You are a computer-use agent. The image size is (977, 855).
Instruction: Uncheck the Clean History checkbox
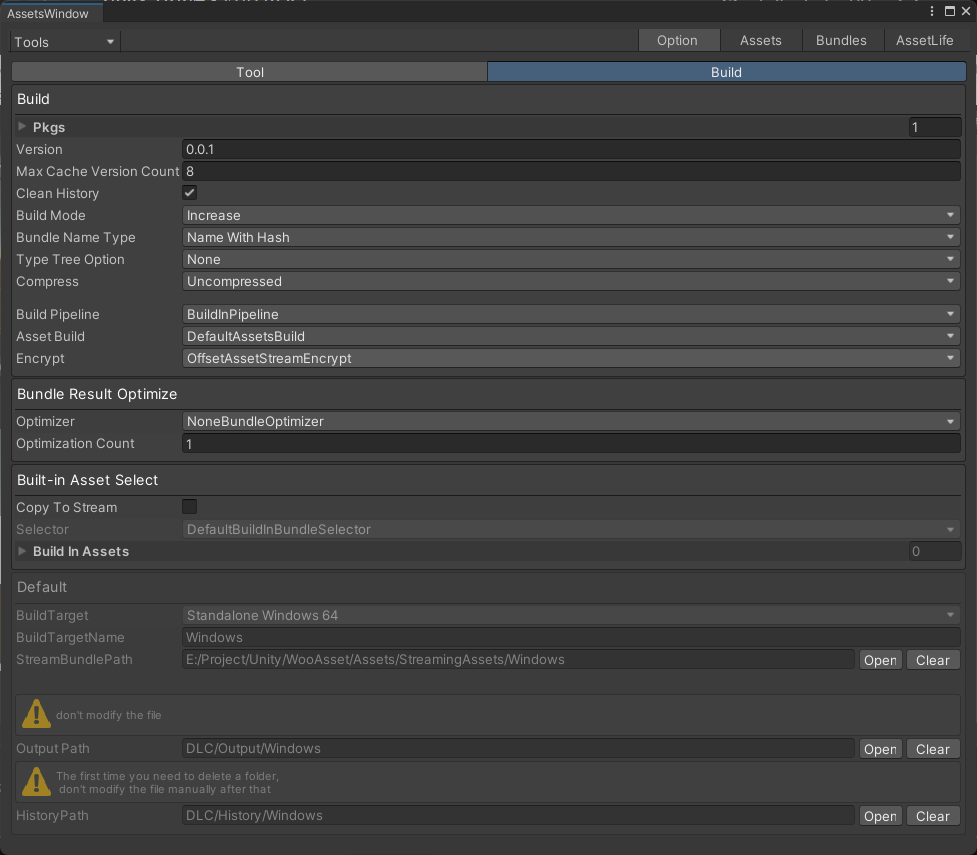(x=189, y=192)
